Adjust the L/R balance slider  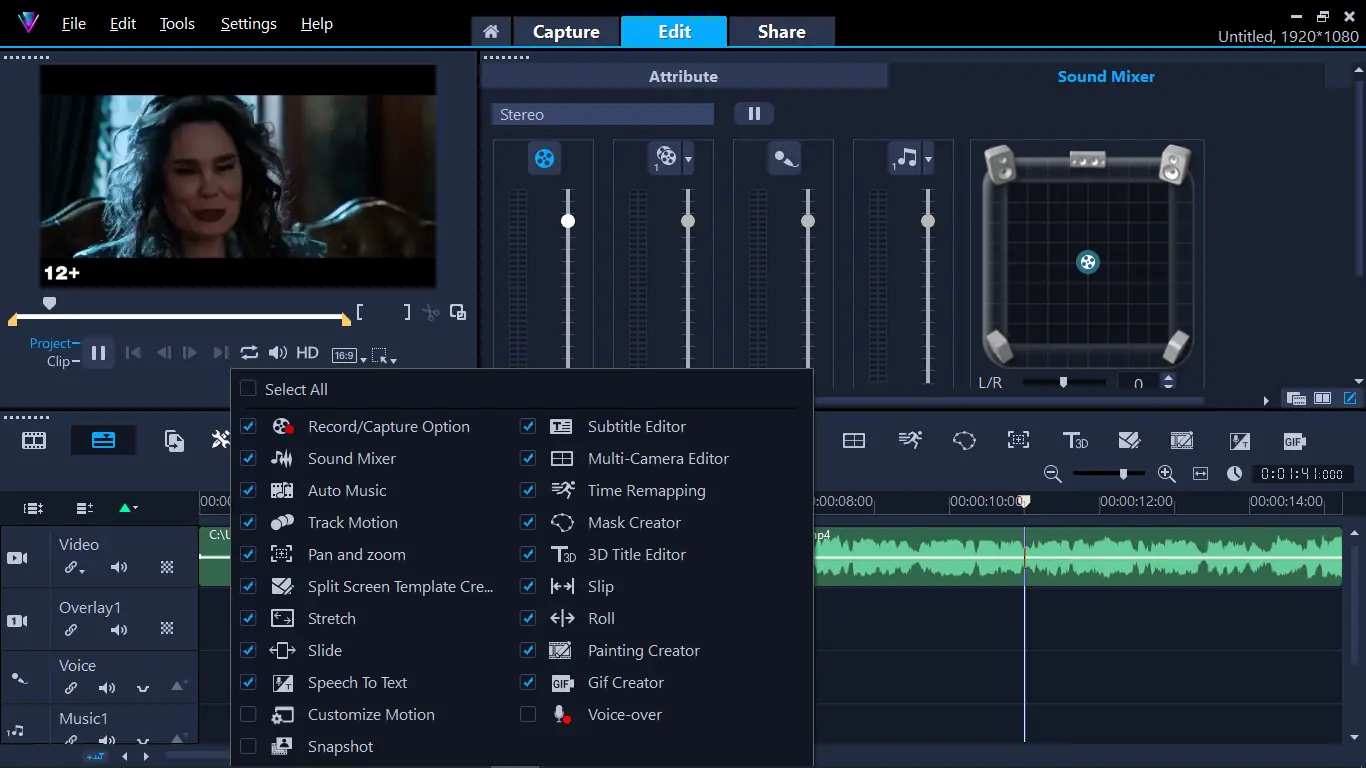point(1063,382)
